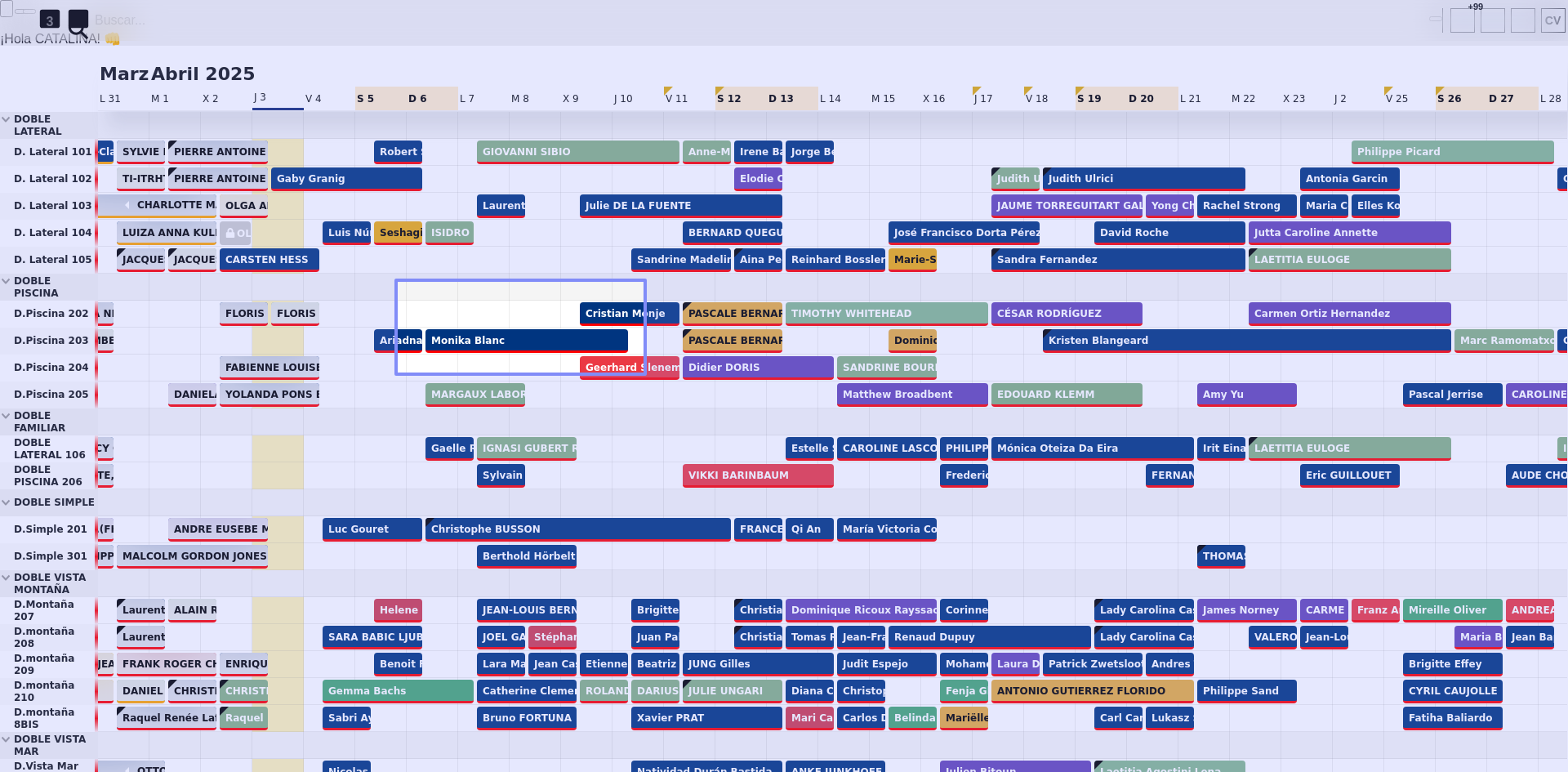Collapse the DOBLE SIMPLE room group

tap(7, 502)
